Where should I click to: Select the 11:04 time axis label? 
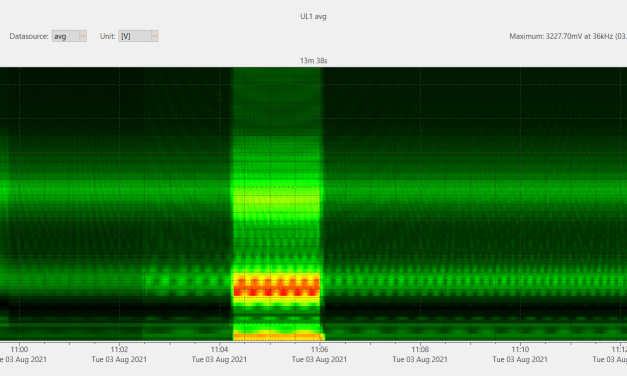point(219,350)
